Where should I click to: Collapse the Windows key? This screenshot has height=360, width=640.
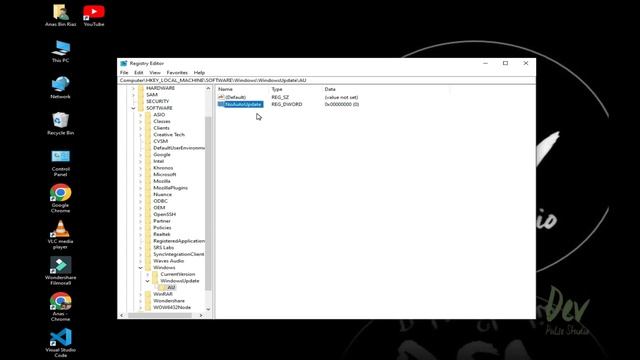tap(140, 268)
